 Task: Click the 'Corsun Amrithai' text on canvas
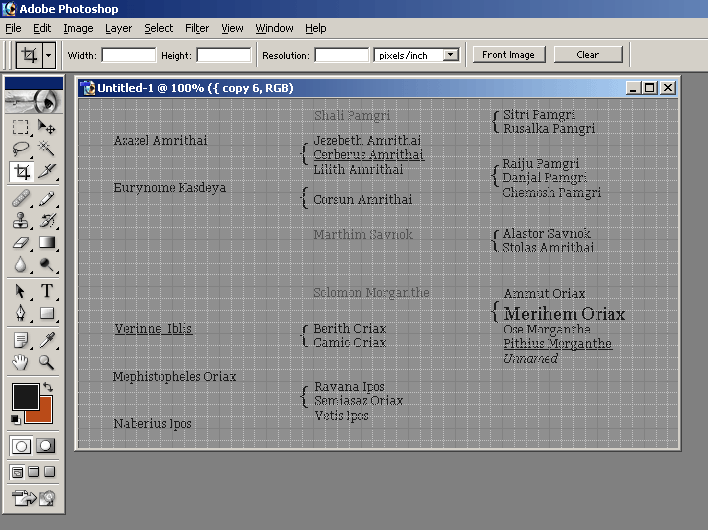pyautogui.click(x=363, y=199)
